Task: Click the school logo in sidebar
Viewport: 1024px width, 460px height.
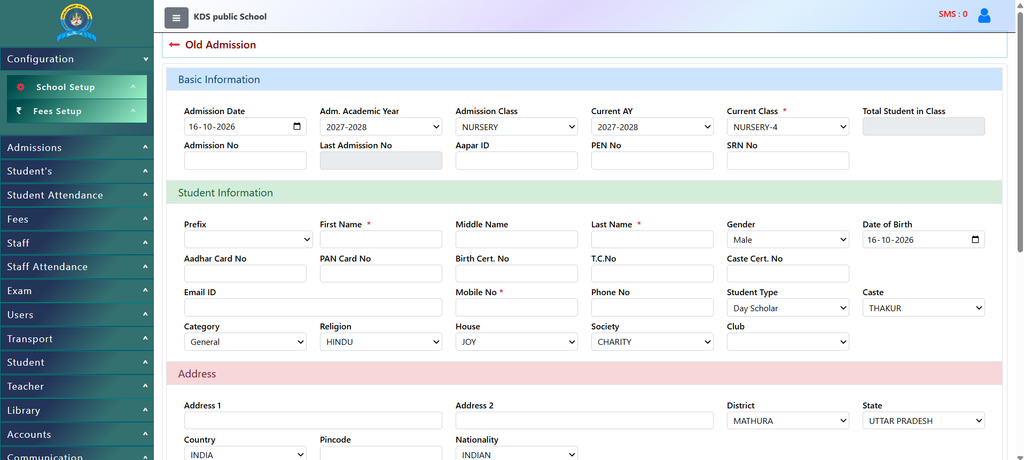Action: [x=76, y=24]
